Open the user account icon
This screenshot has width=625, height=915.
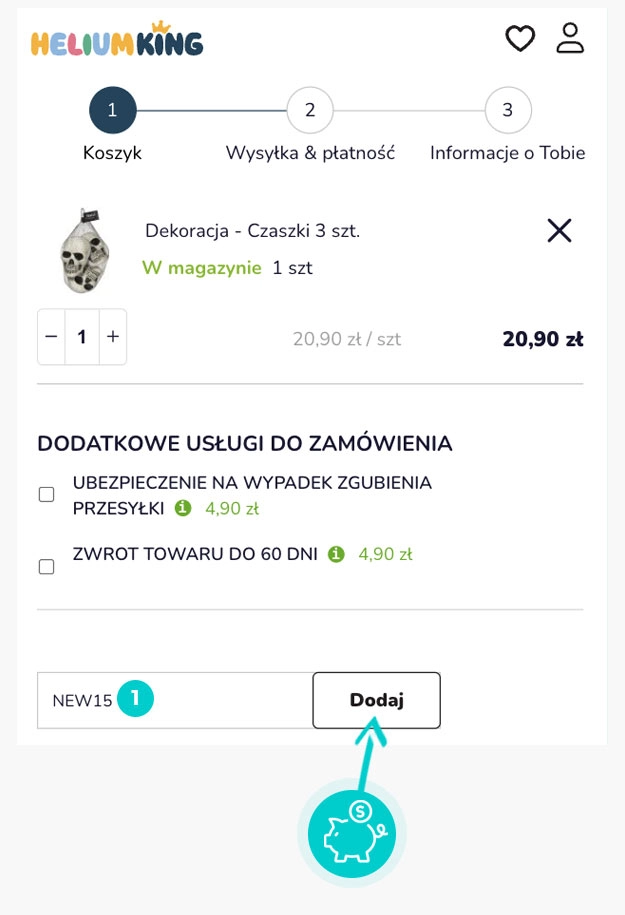(x=570, y=38)
